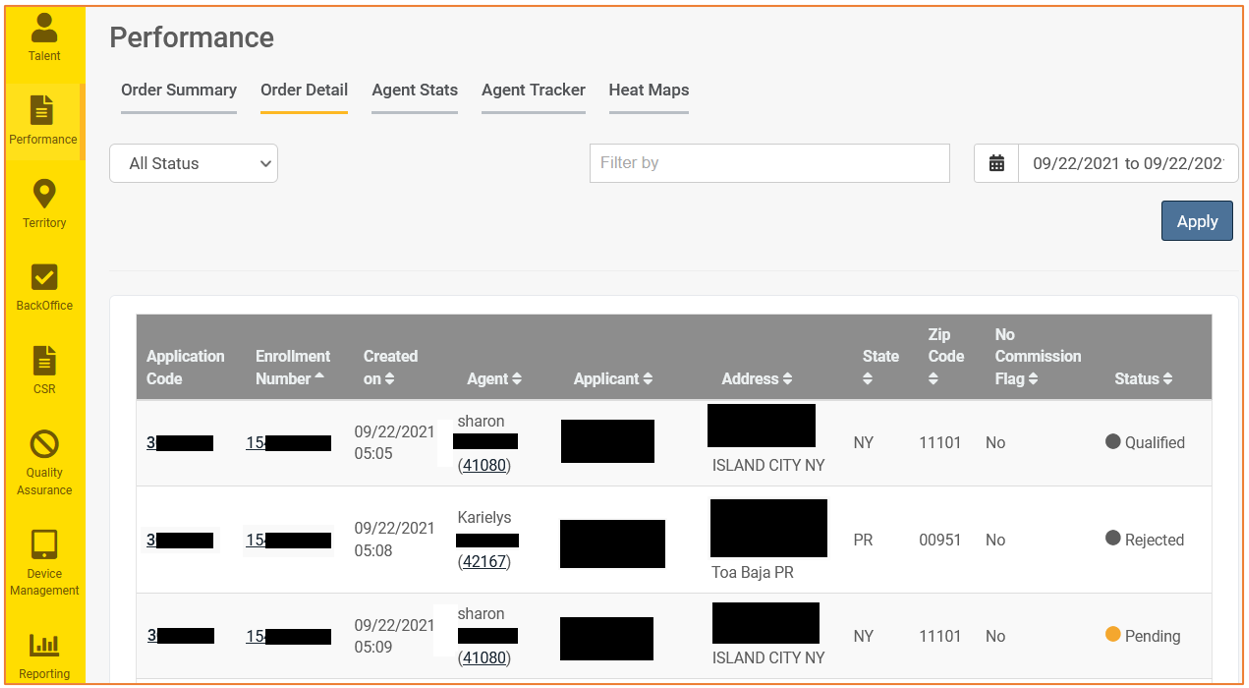Open agent link 42167 for Karielys
This screenshot has width=1249, height=688.
point(484,562)
